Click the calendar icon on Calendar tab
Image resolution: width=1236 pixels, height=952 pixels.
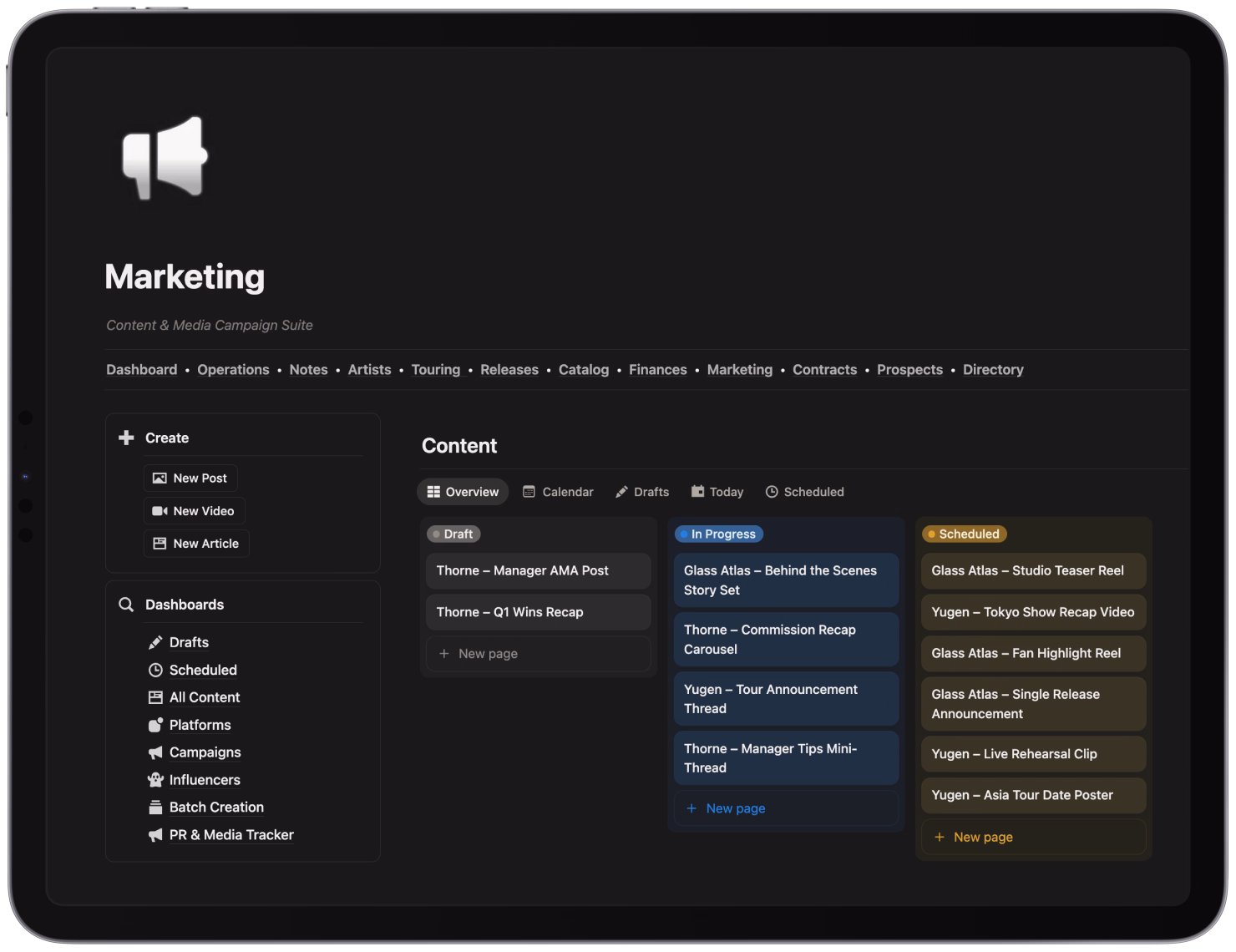(x=529, y=492)
